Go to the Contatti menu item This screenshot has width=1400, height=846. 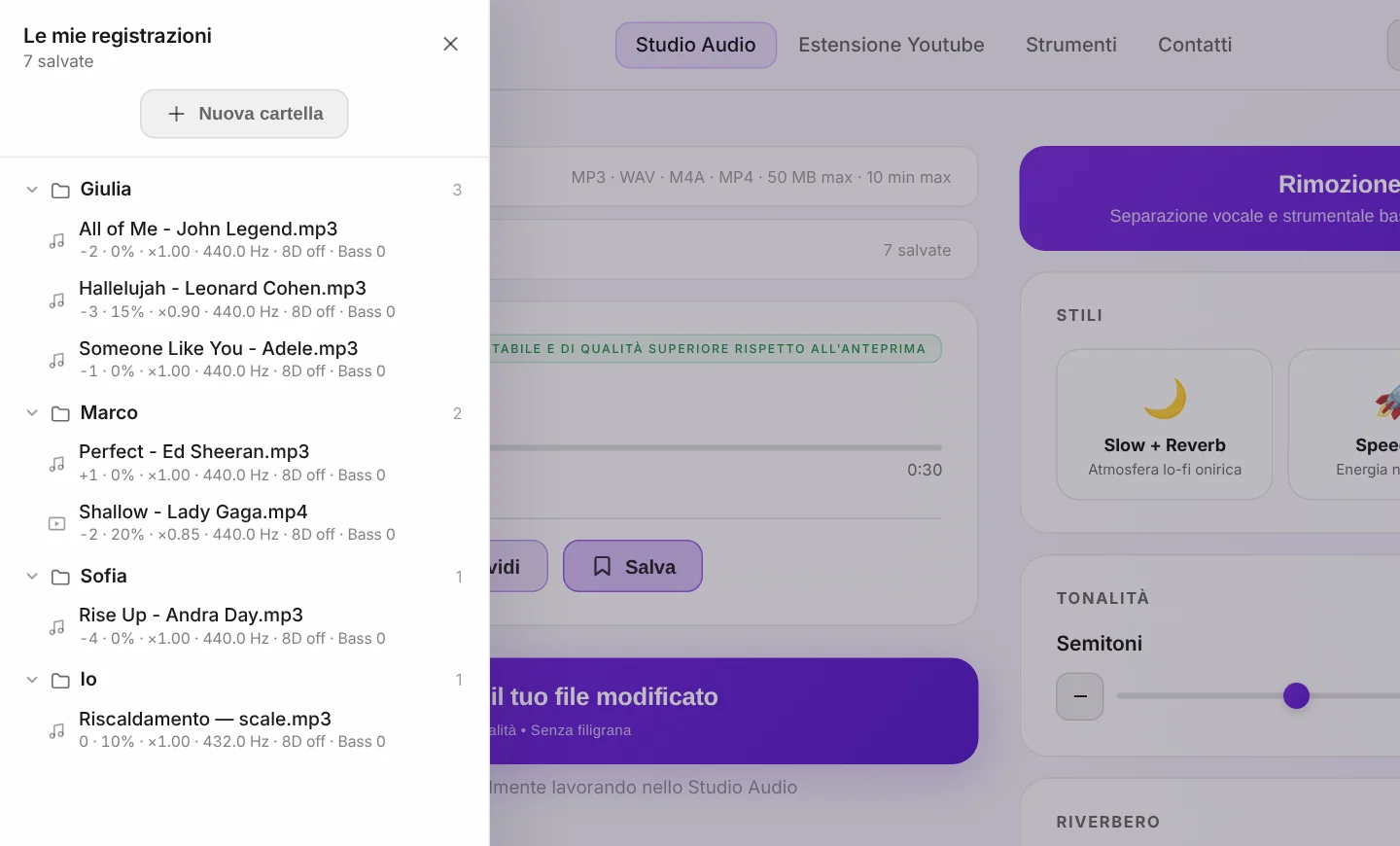(1195, 45)
